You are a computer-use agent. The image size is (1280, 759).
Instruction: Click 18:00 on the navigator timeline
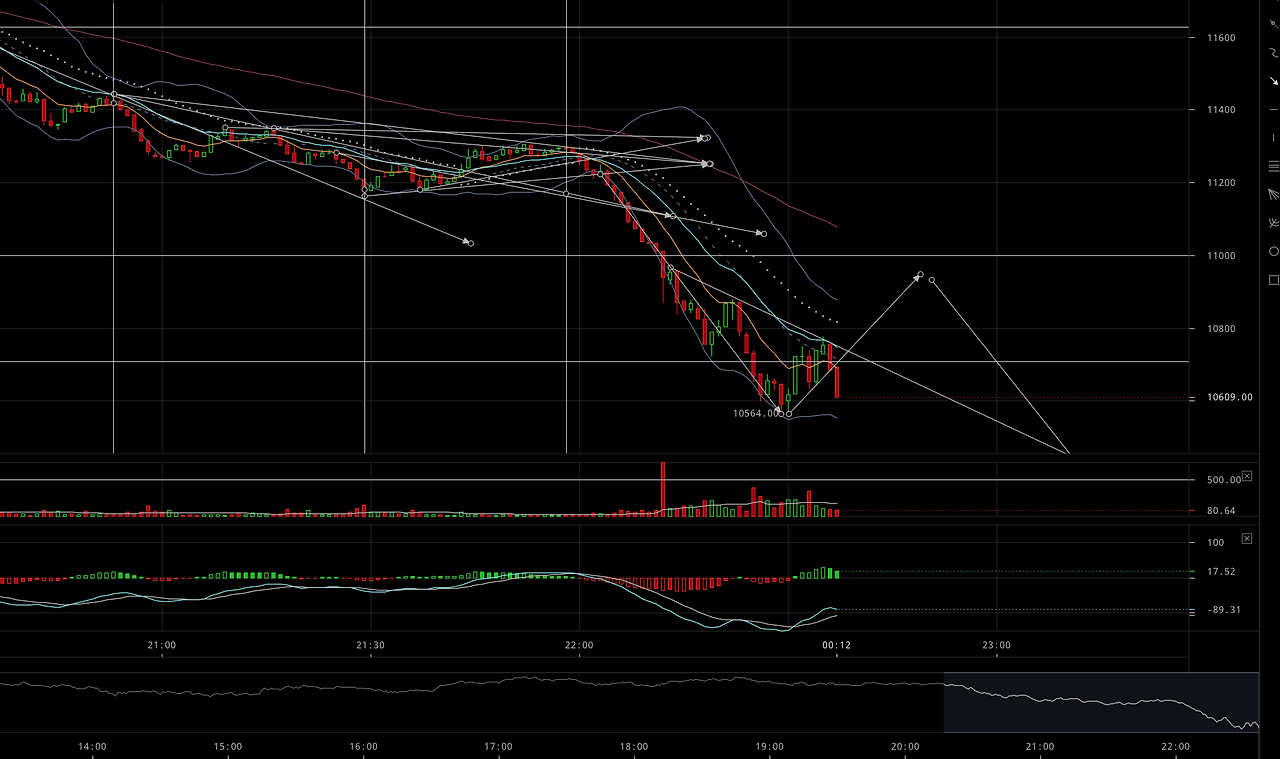click(634, 746)
